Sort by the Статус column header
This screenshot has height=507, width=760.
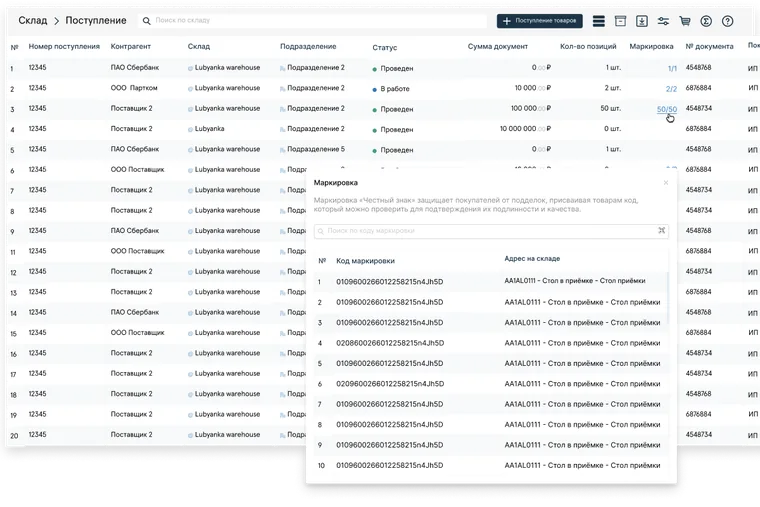(x=385, y=48)
